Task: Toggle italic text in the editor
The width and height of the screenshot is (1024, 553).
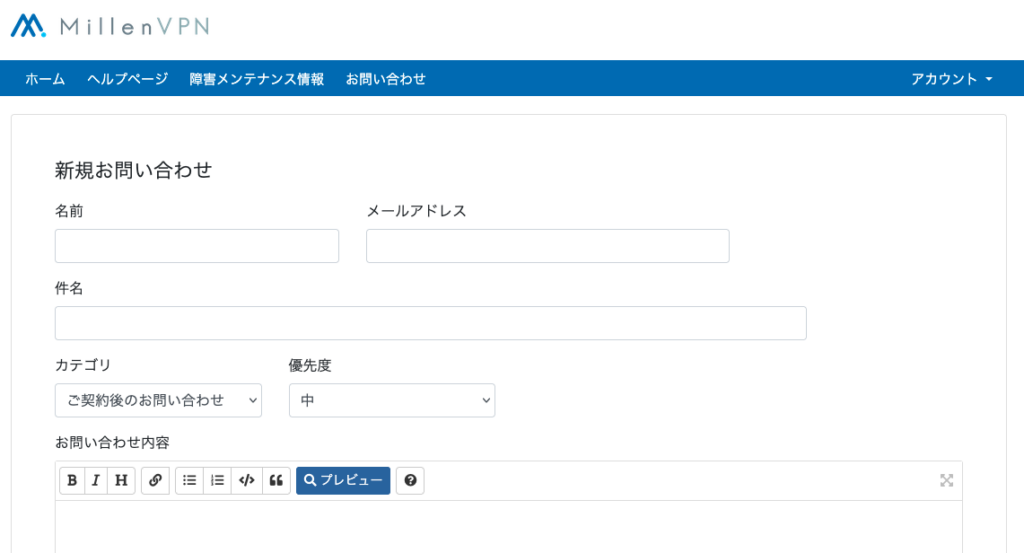Action: point(96,481)
